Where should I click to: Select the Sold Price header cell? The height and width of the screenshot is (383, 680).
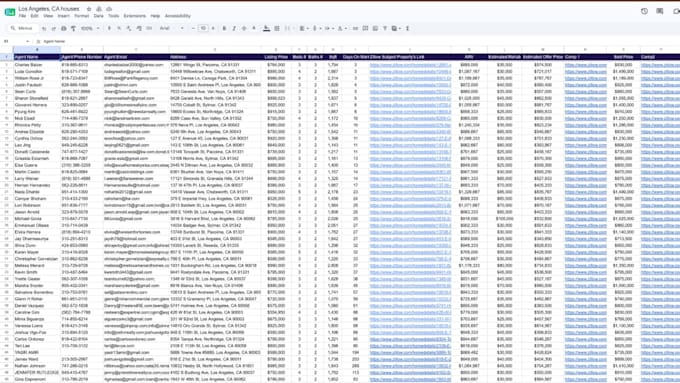[623, 57]
